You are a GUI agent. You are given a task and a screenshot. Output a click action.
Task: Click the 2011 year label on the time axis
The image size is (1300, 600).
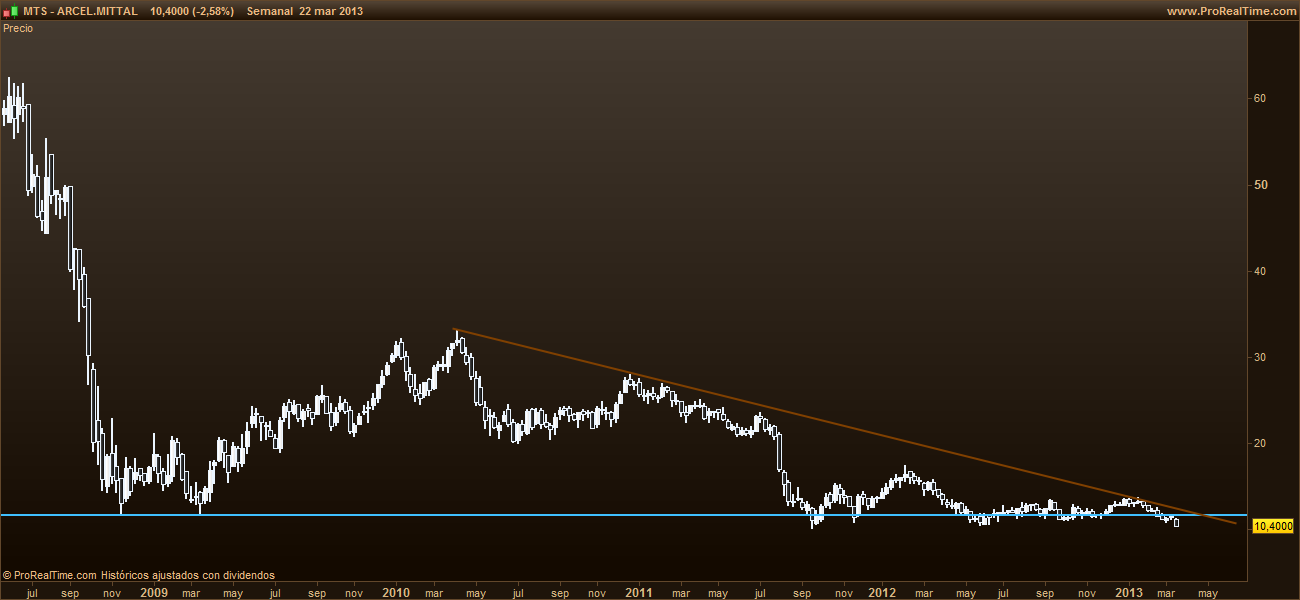click(x=639, y=592)
